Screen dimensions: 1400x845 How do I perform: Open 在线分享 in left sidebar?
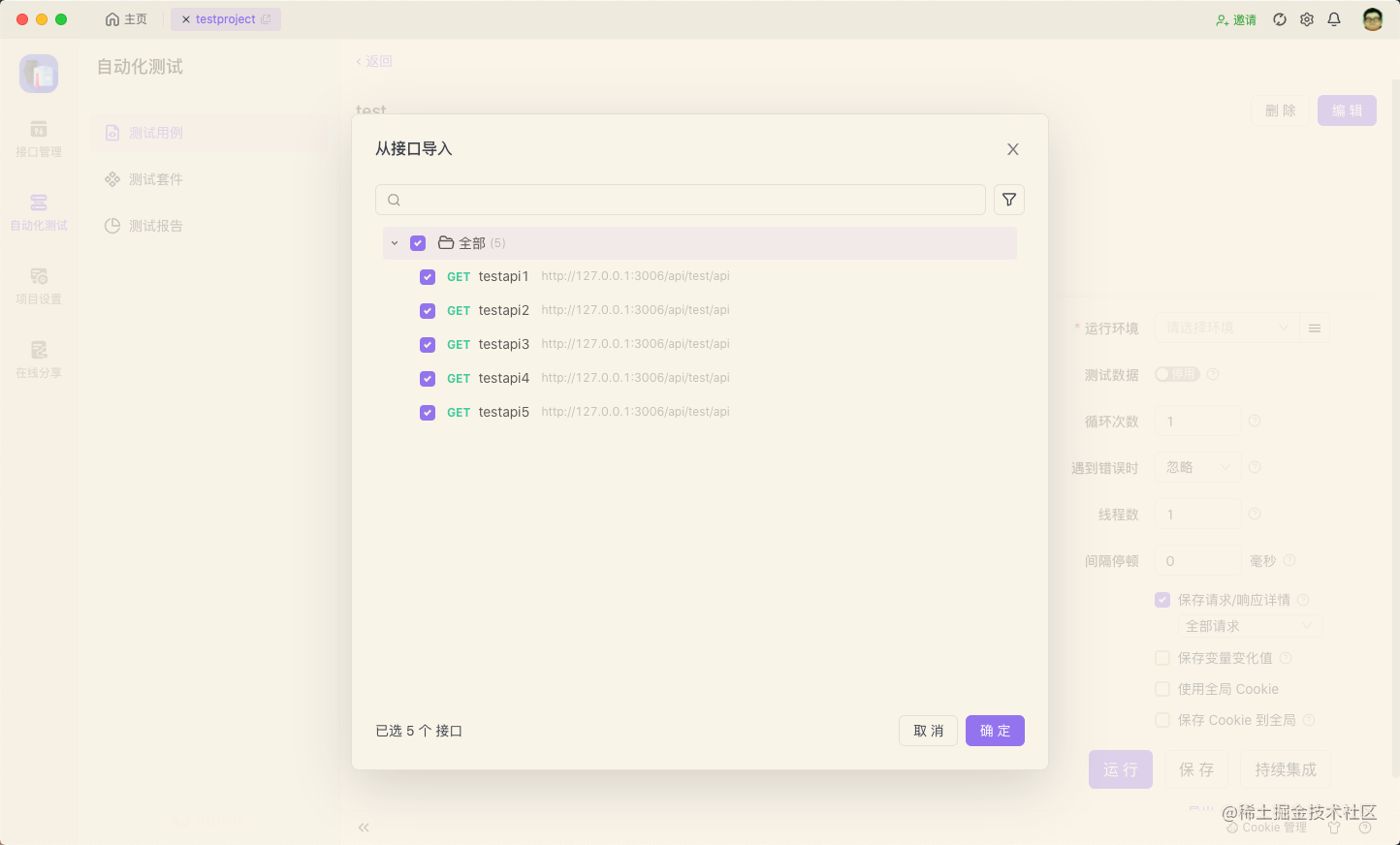tap(39, 360)
